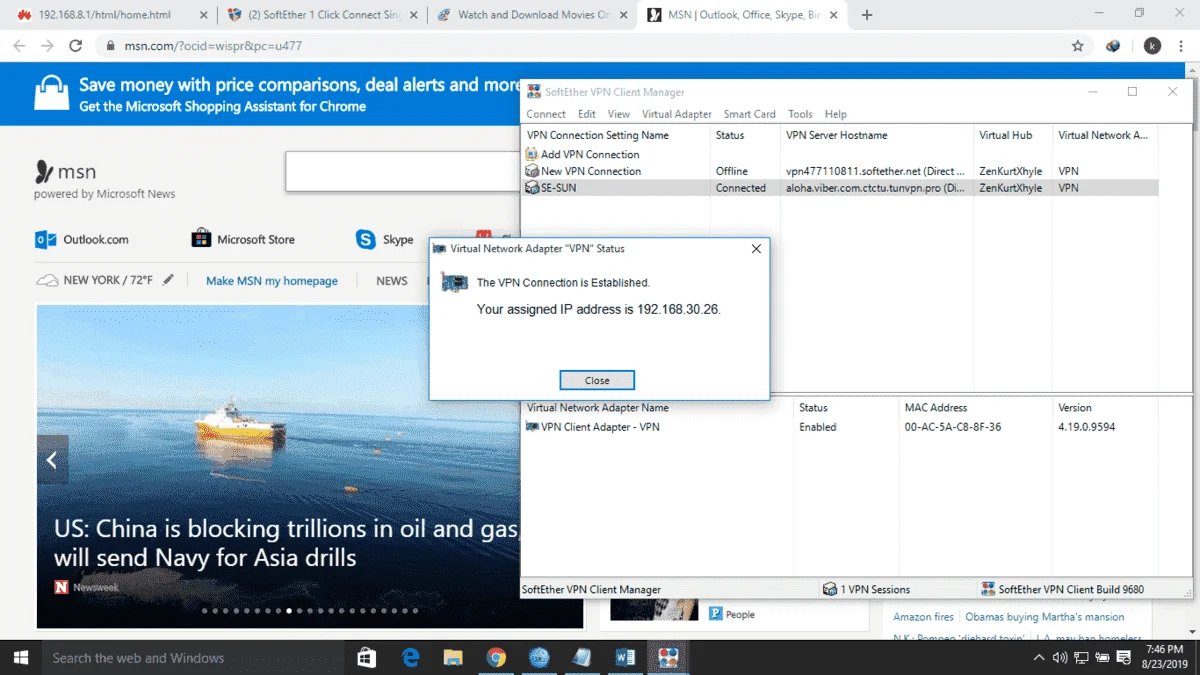Reload the MSN page
1200x675 pixels.
click(75, 46)
